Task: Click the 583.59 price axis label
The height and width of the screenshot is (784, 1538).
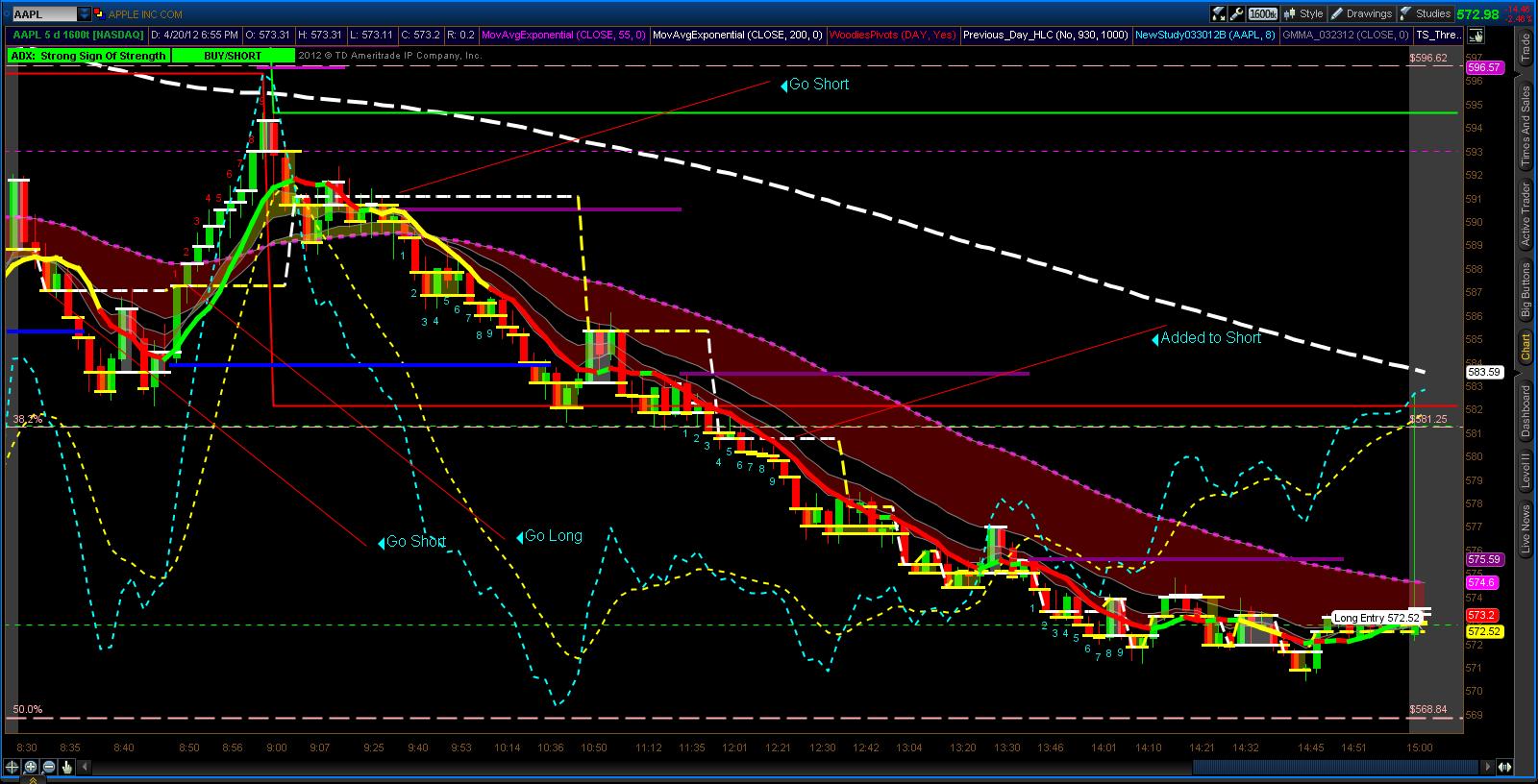Action: tap(1484, 372)
